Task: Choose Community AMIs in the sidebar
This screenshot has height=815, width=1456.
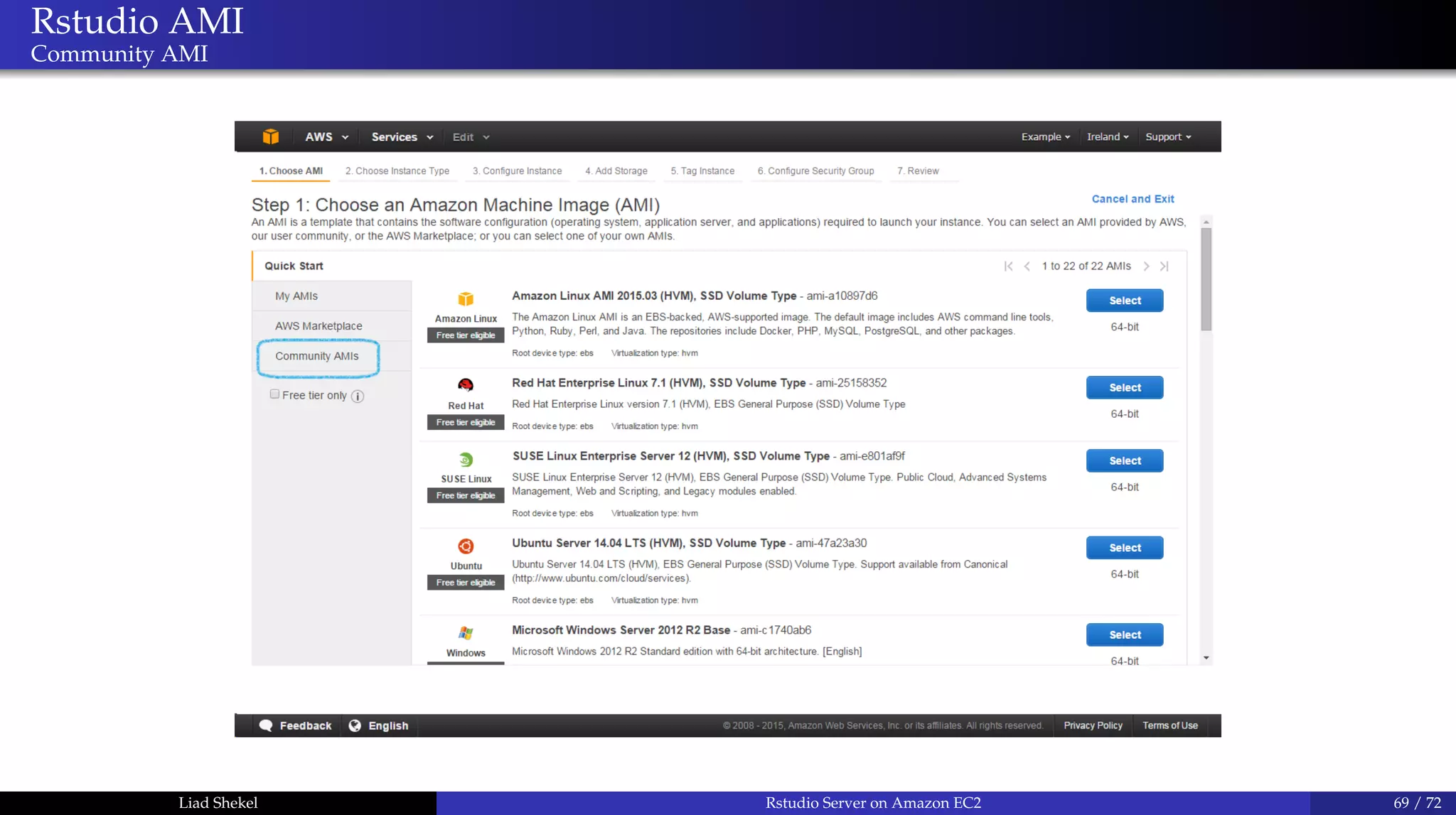Action: click(x=317, y=356)
